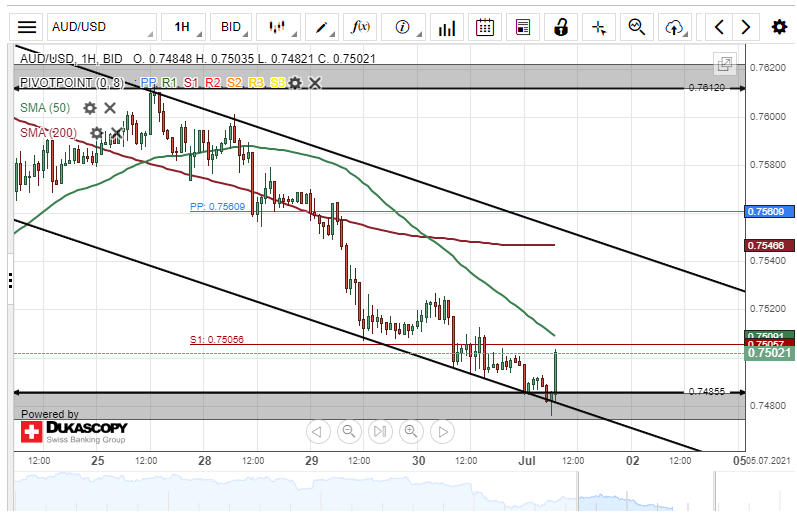Image resolution: width=797 pixels, height=518 pixels.
Task: Remove the SMA (50) indicator
Action: pos(110,108)
